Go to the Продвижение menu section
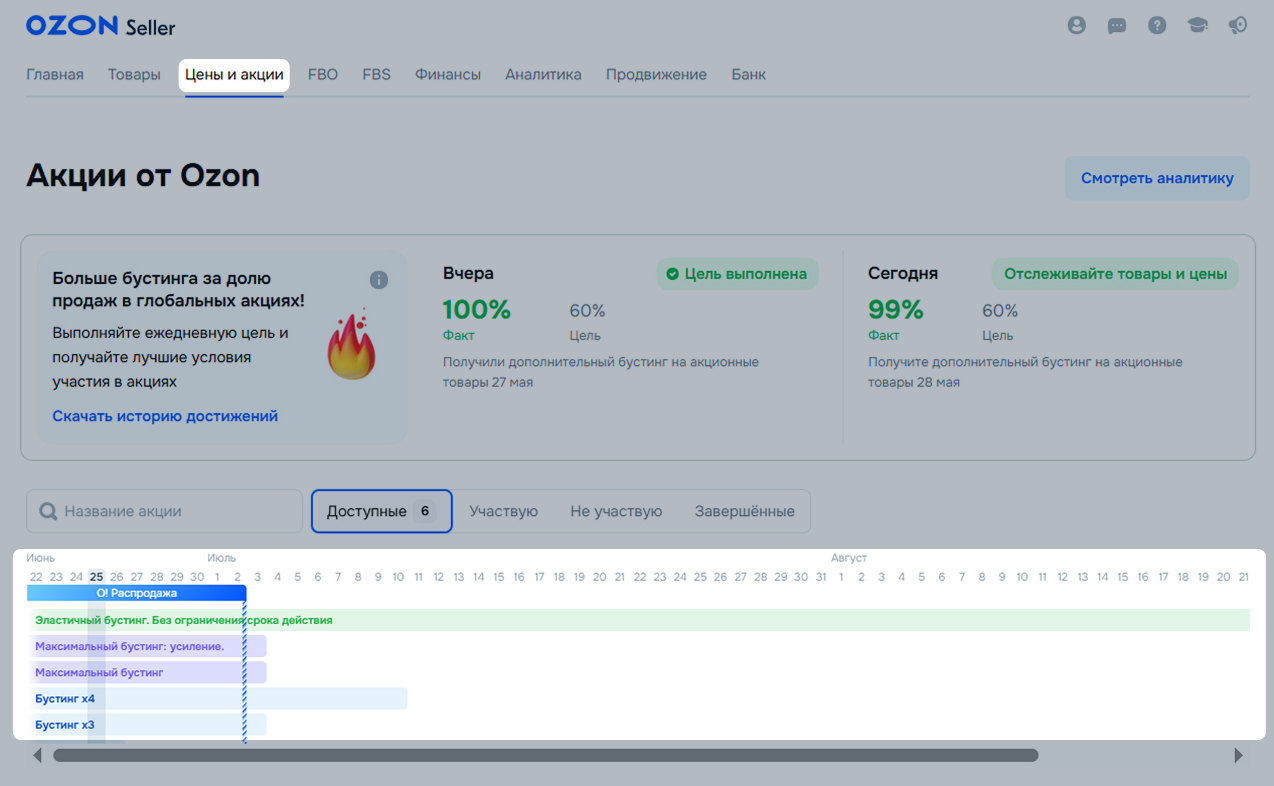This screenshot has width=1274, height=786. [x=656, y=75]
